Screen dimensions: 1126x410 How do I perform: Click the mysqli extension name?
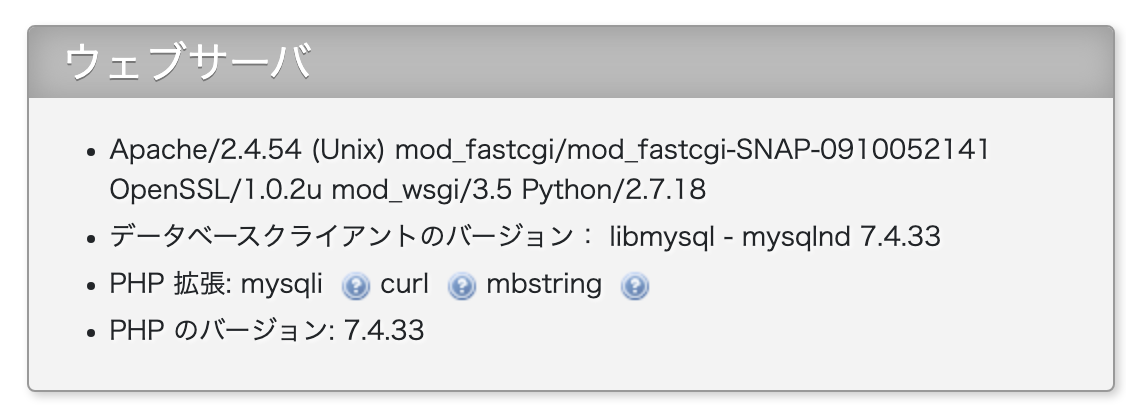(x=282, y=285)
